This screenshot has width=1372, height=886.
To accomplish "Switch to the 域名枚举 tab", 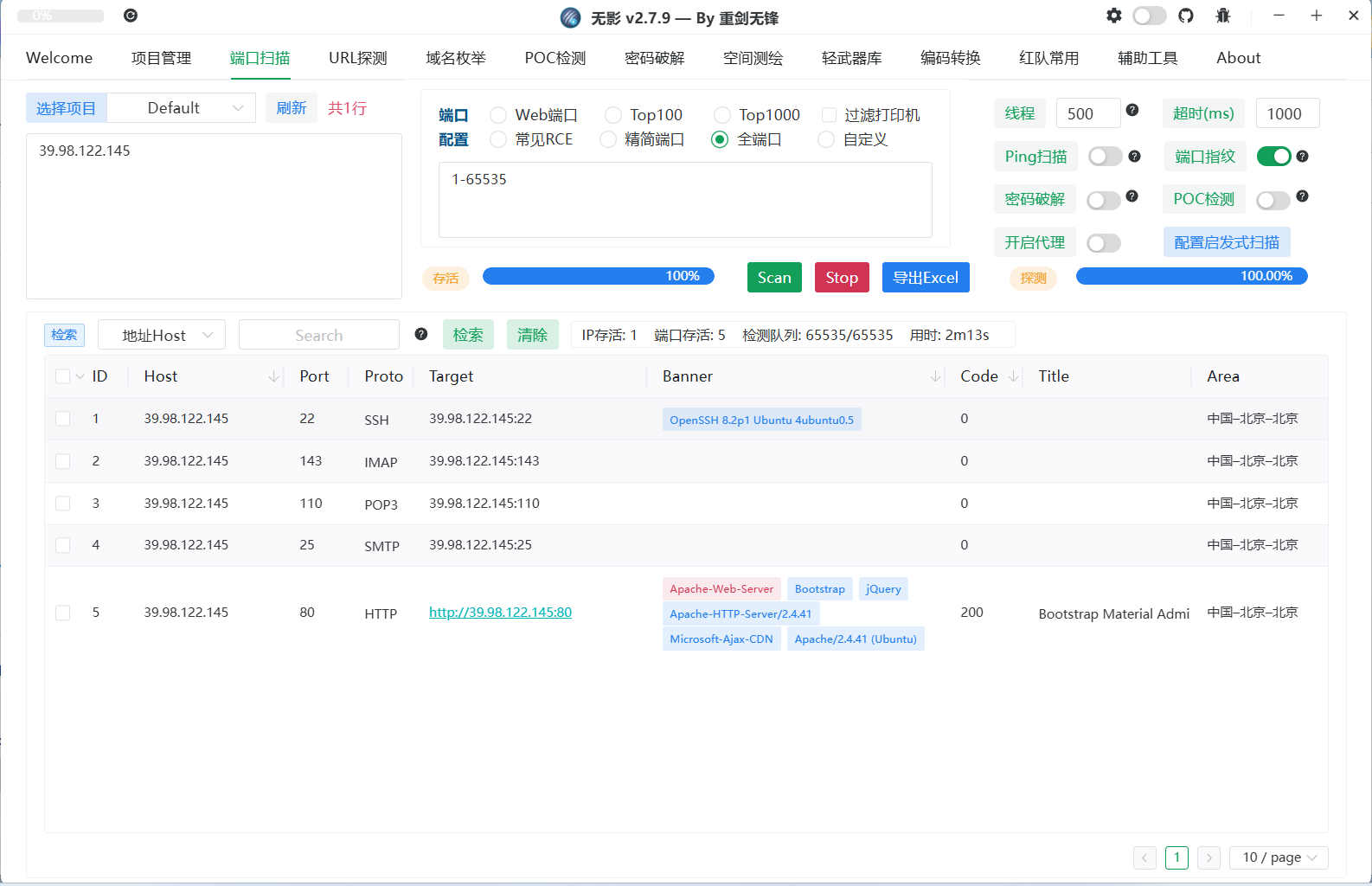I will [x=456, y=58].
